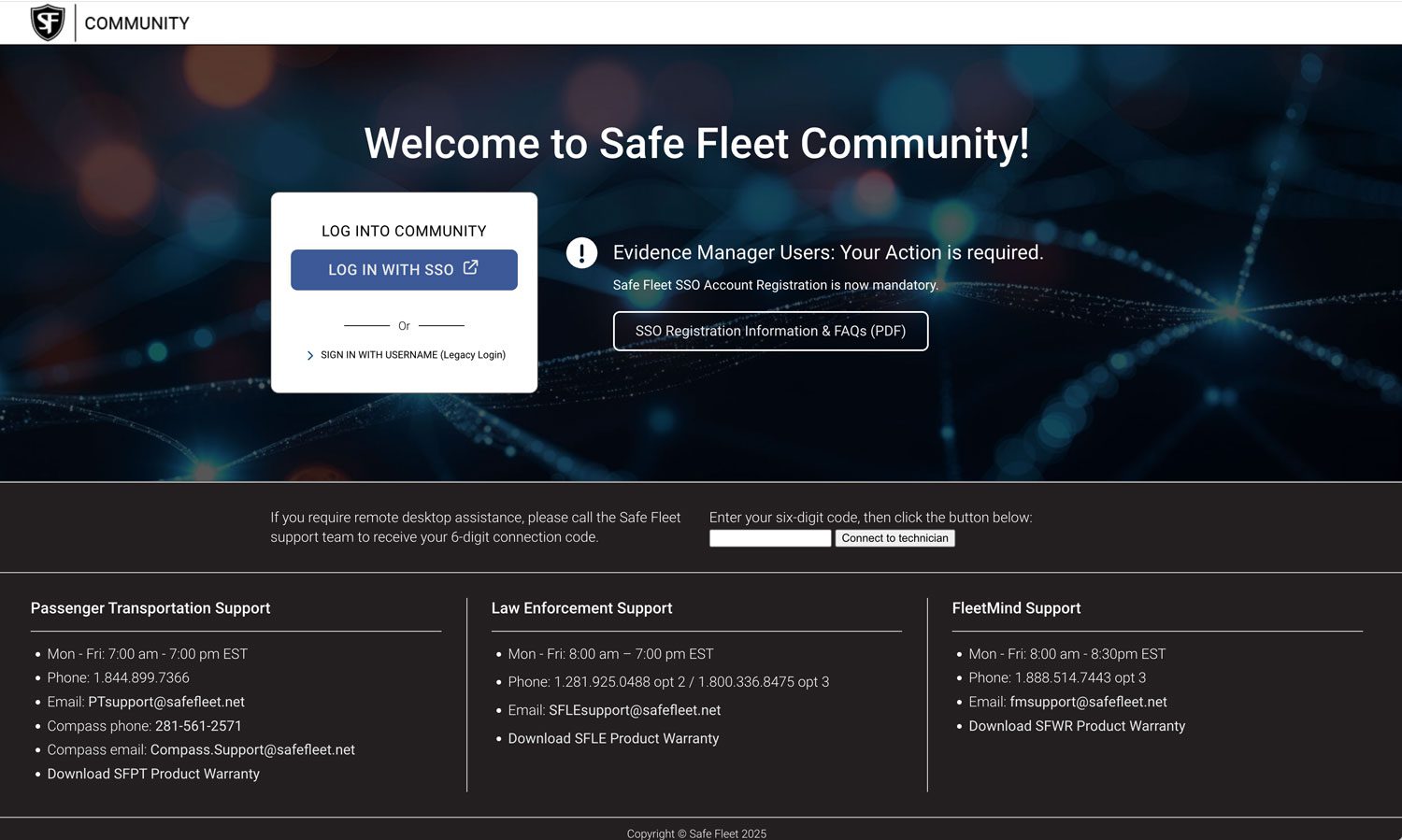Click Welcome to Safe Fleet Community heading
1402x840 pixels.
point(696,144)
